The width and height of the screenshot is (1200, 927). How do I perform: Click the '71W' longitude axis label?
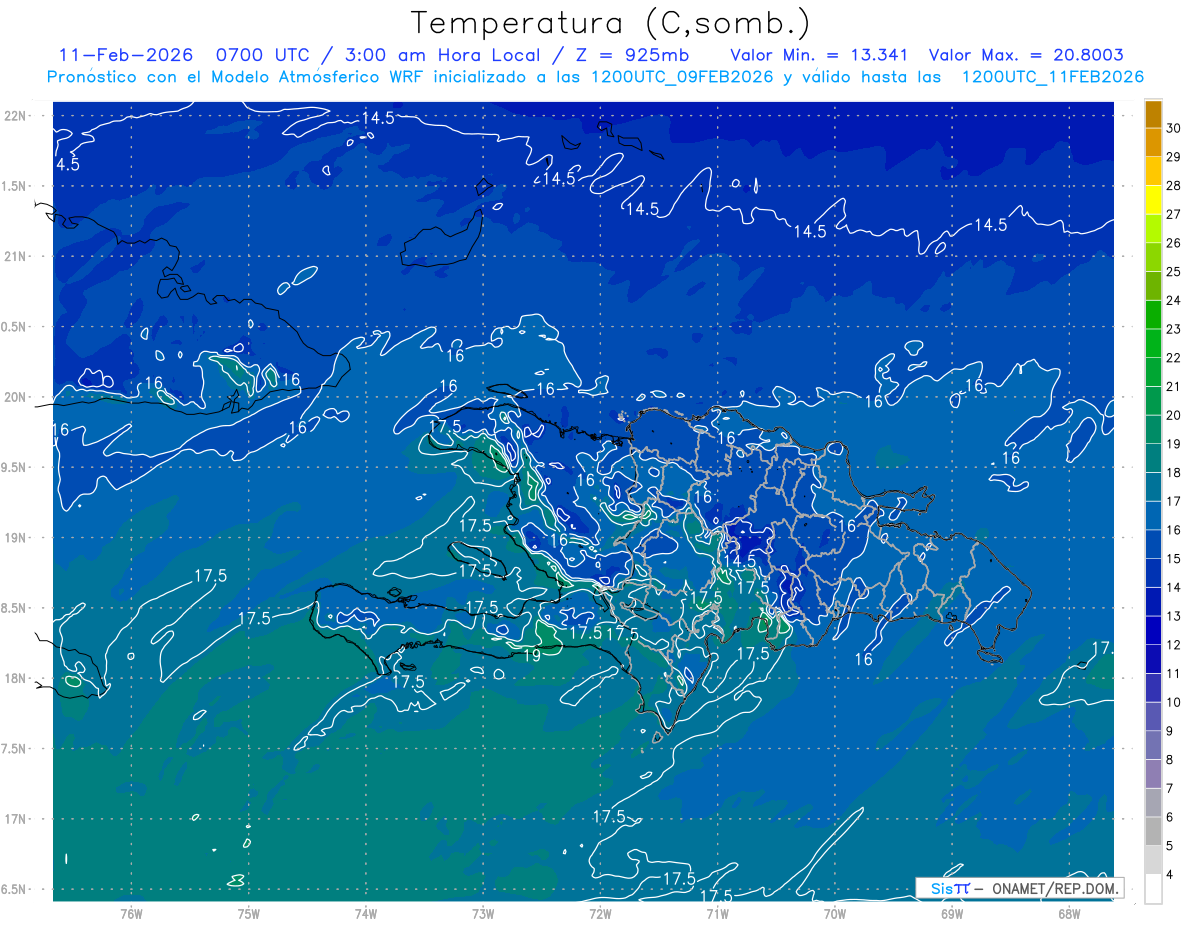(x=717, y=913)
